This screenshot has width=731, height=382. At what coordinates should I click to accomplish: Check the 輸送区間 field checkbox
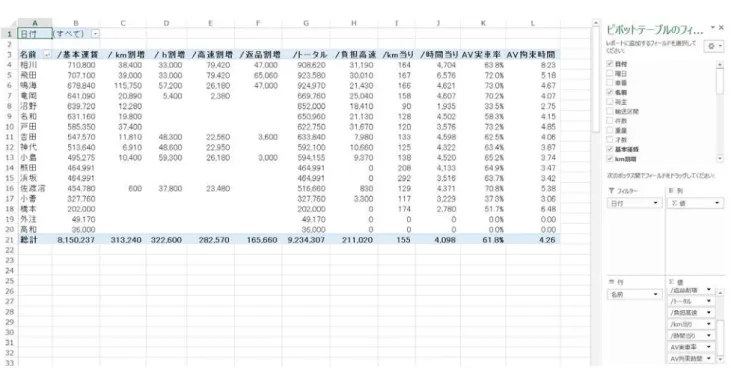[x=609, y=111]
